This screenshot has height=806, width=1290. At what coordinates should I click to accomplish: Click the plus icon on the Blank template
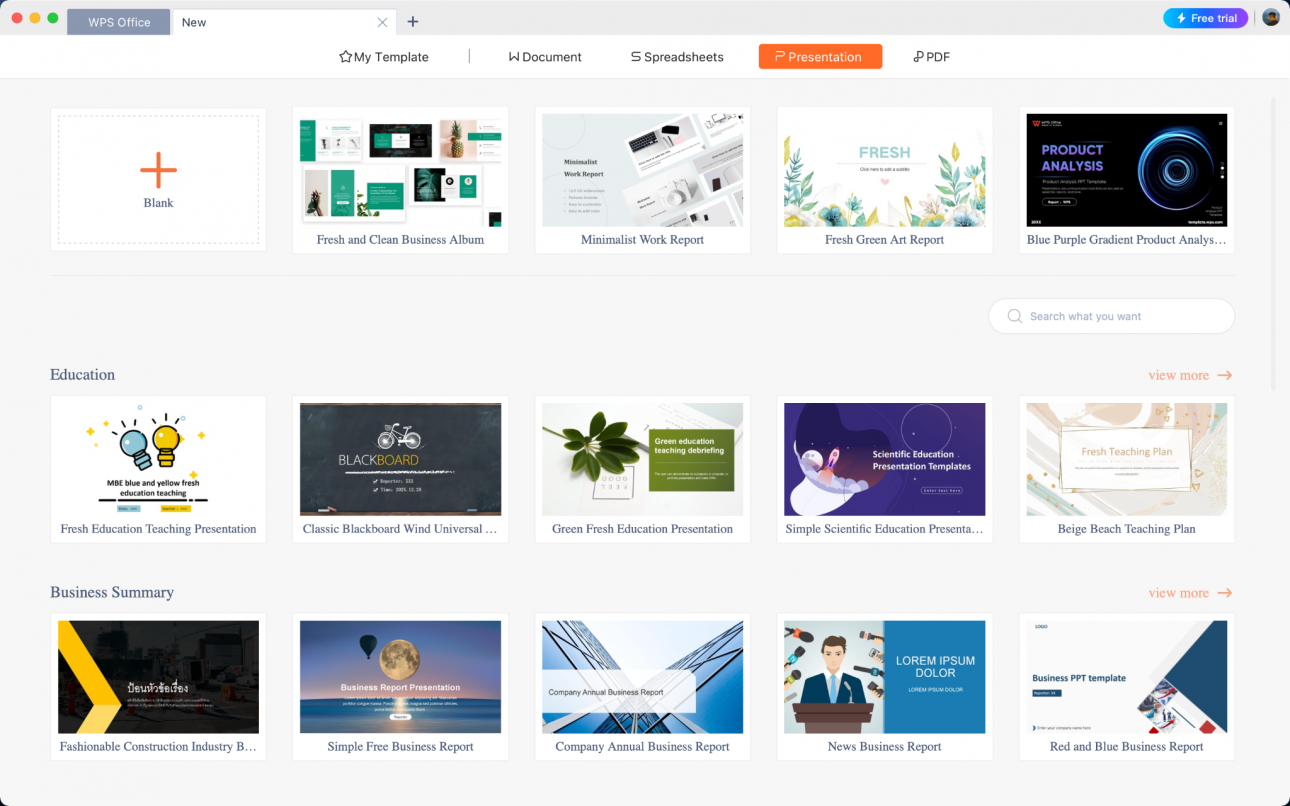tap(158, 170)
